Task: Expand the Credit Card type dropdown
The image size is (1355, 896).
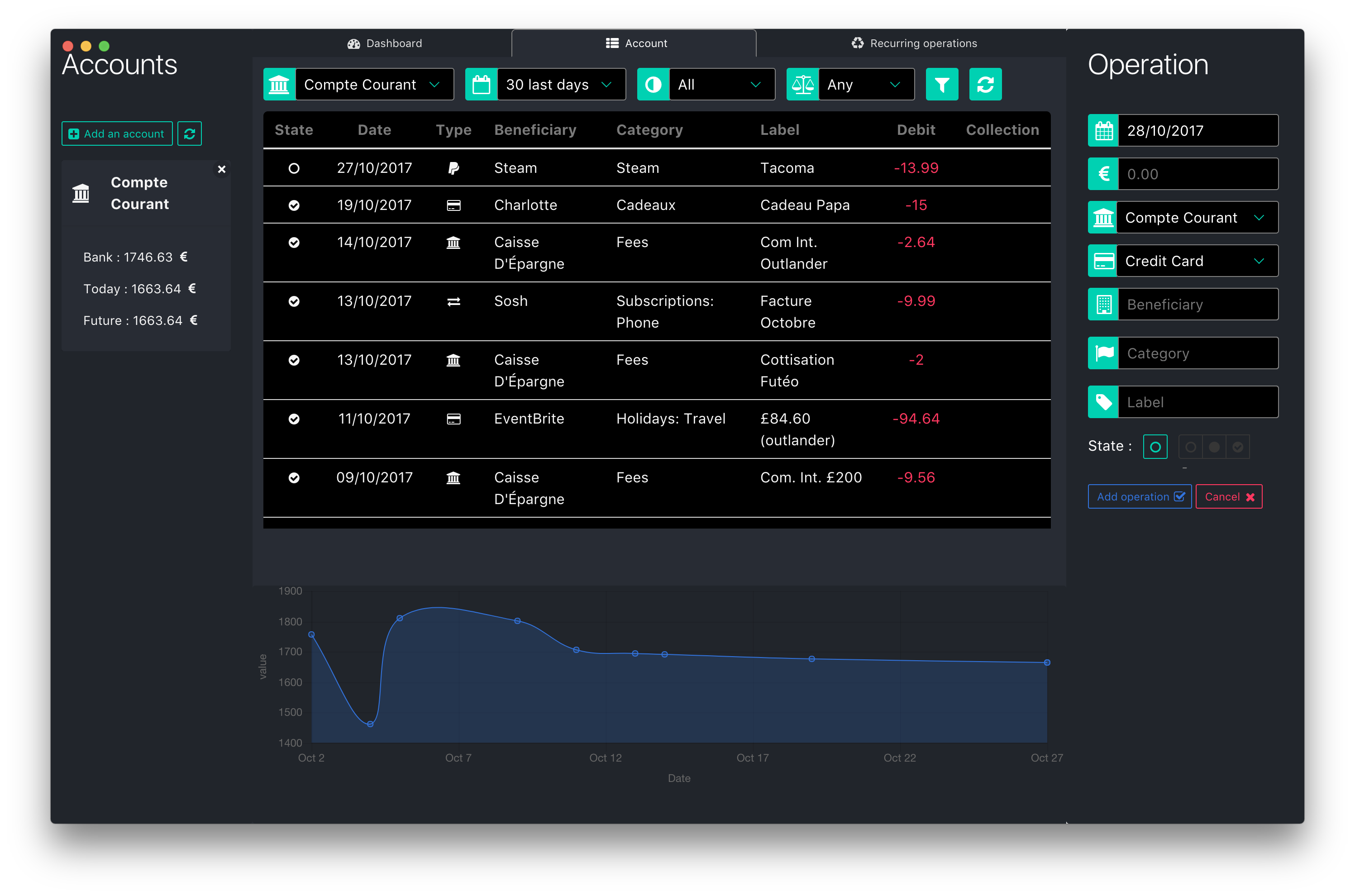Action: click(1197, 261)
